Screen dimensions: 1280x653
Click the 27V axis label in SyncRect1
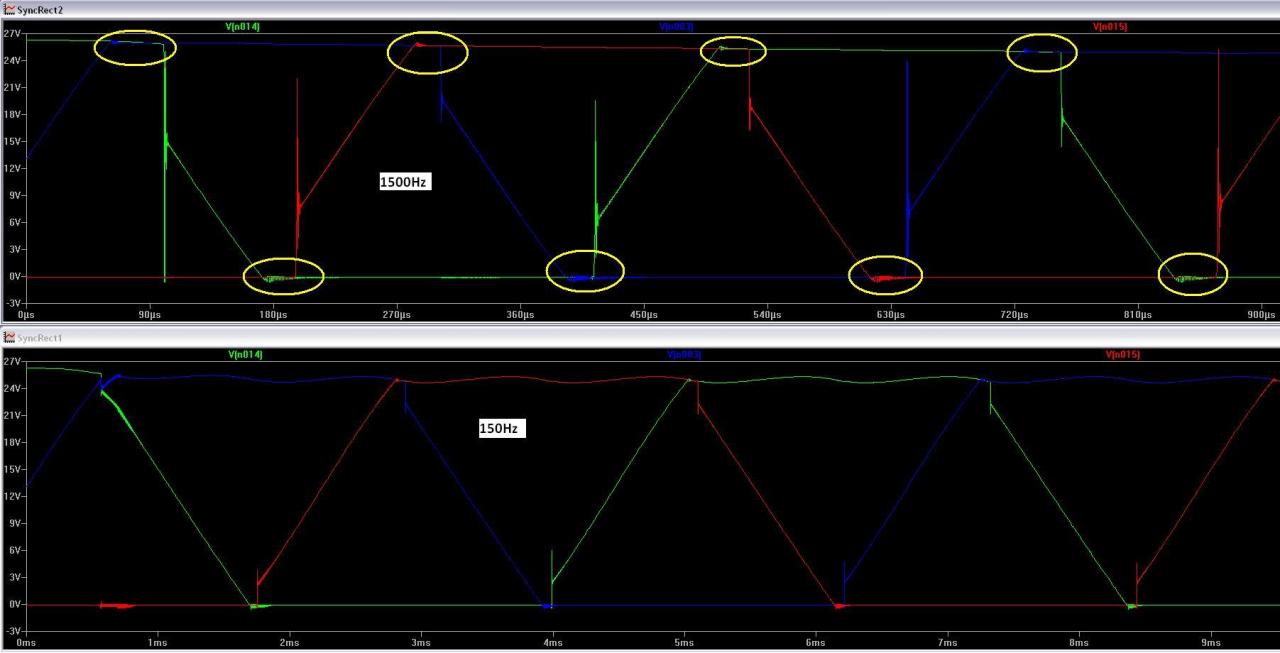point(12,360)
